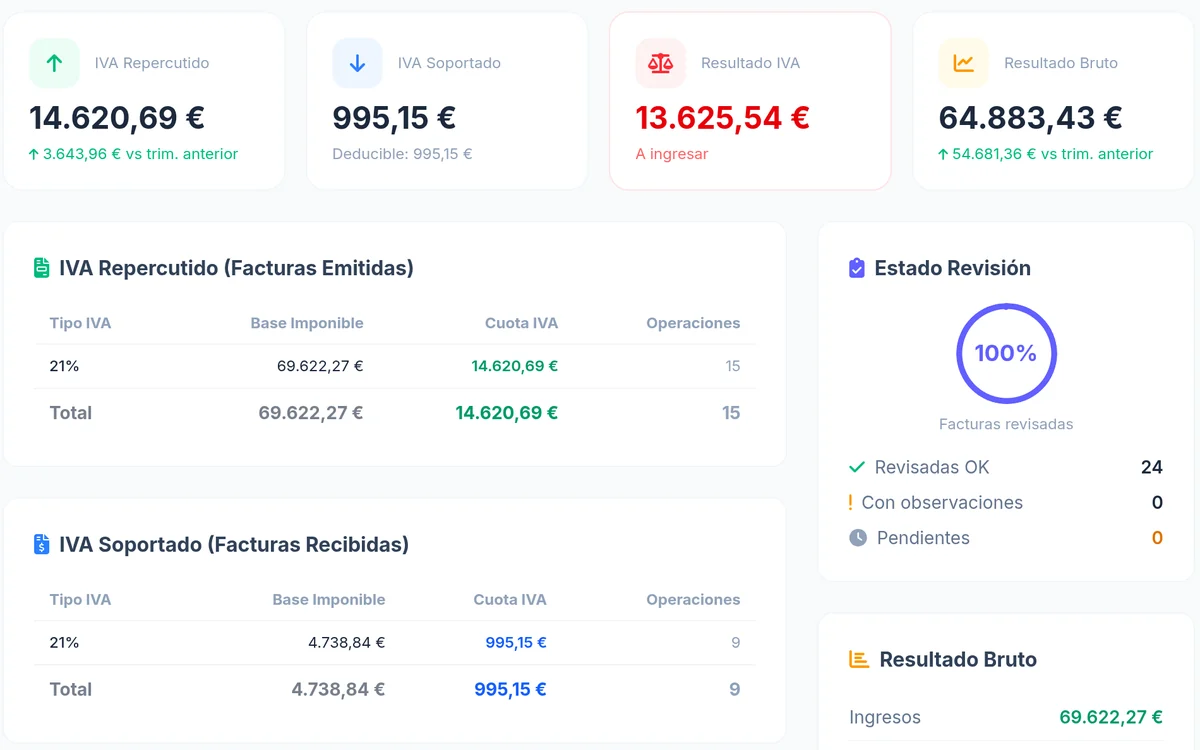Click the 4.738,84 € base in the 21% recibidas row
This screenshot has width=1200, height=750.
coord(346,643)
